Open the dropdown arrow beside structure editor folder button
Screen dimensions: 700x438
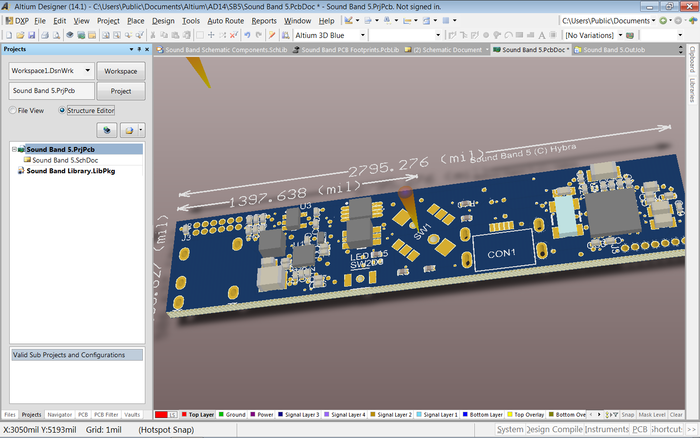(x=141, y=130)
